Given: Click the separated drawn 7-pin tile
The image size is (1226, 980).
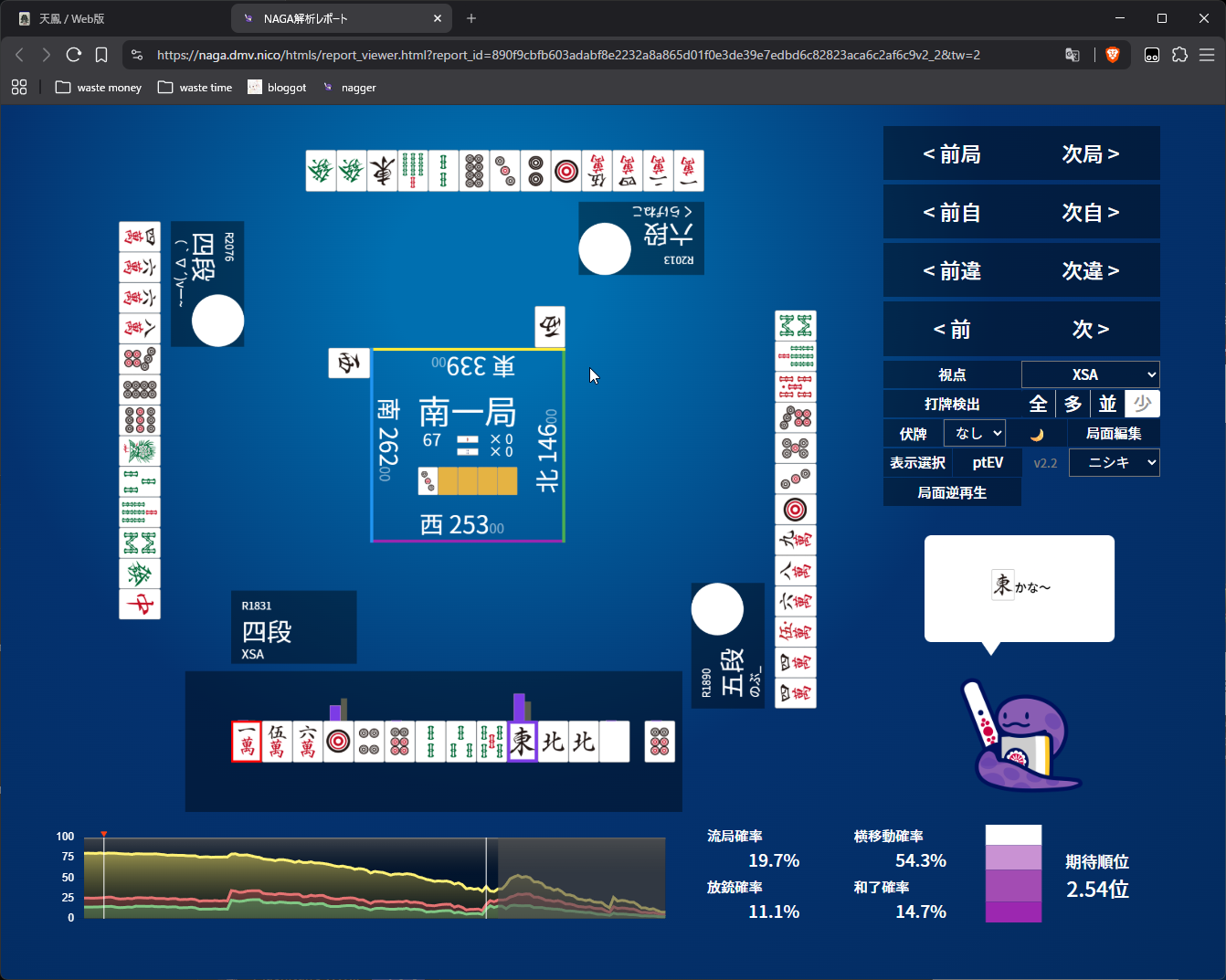Looking at the screenshot, I should click(660, 741).
